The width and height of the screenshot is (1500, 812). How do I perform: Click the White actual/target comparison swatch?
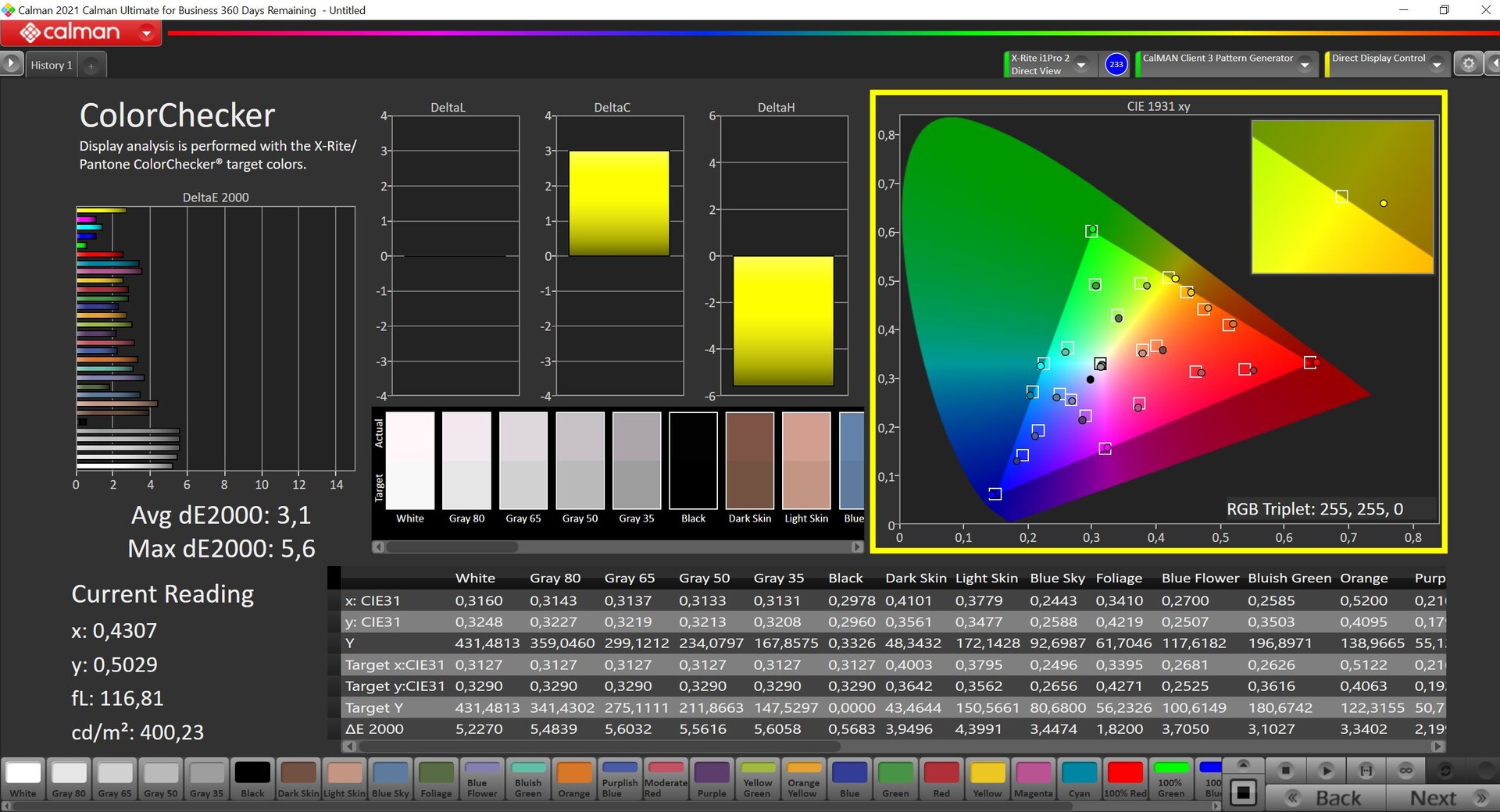410,461
